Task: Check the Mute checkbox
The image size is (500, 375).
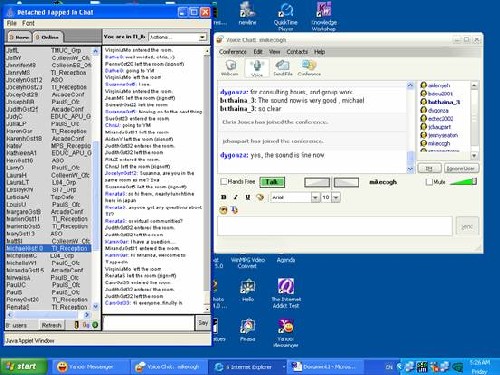Action: click(429, 182)
